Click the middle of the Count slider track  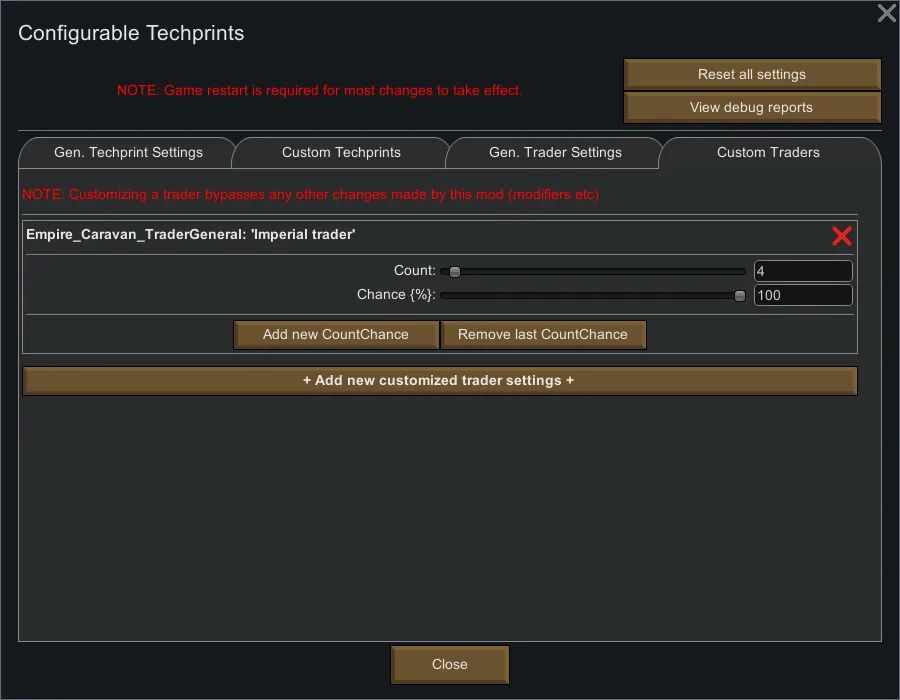[593, 271]
